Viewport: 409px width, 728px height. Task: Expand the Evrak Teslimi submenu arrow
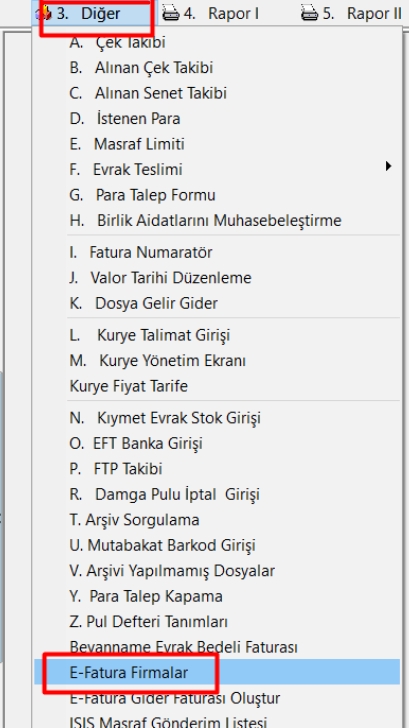389,166
